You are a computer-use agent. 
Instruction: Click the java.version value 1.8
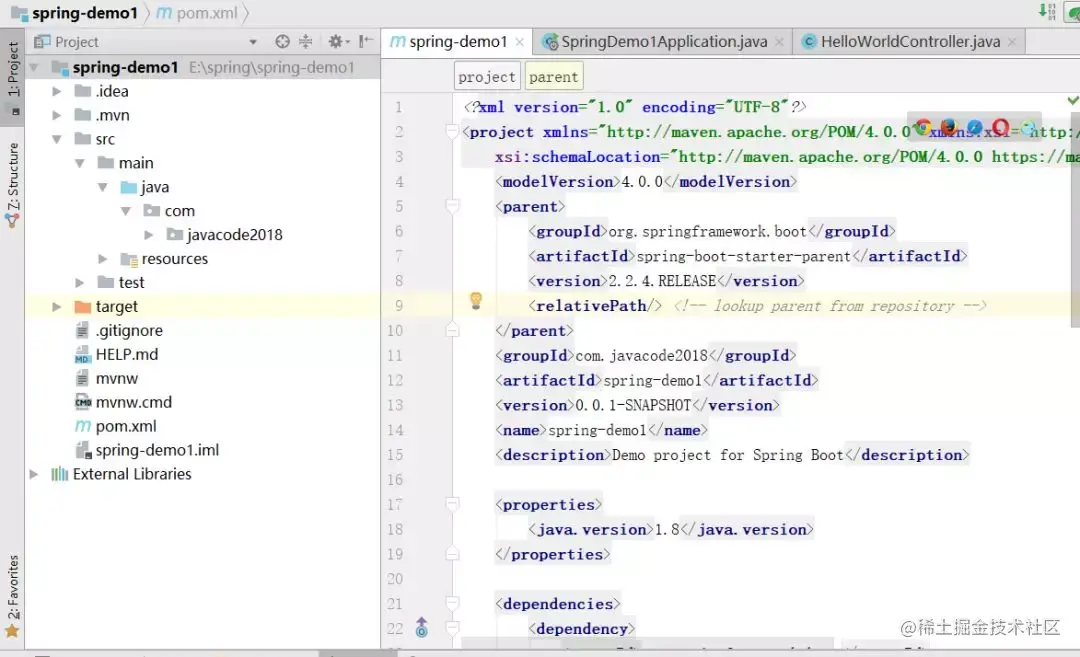tap(667, 529)
